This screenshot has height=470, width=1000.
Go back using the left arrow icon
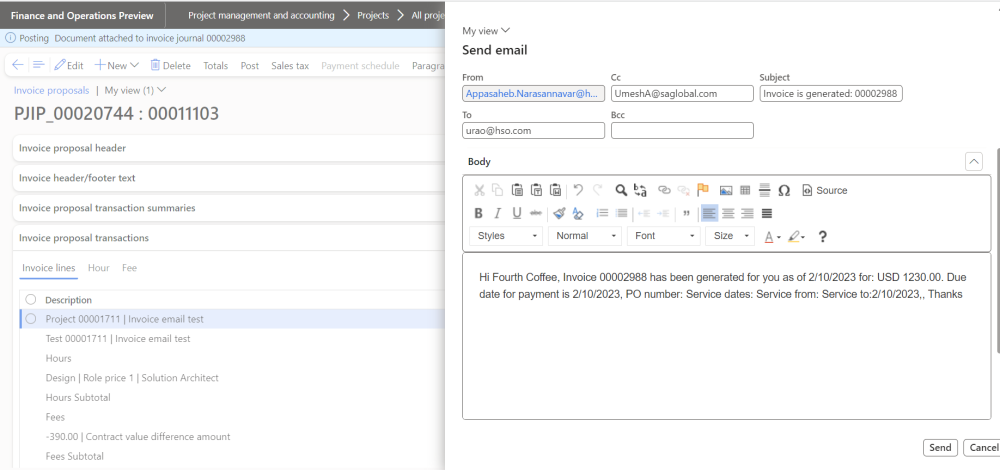pos(18,65)
